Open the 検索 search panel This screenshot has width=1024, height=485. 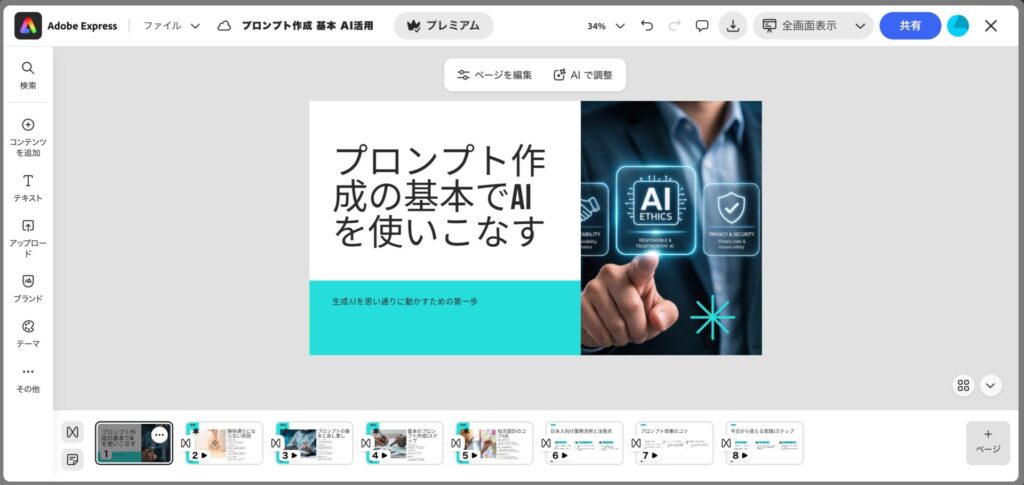click(x=27, y=75)
